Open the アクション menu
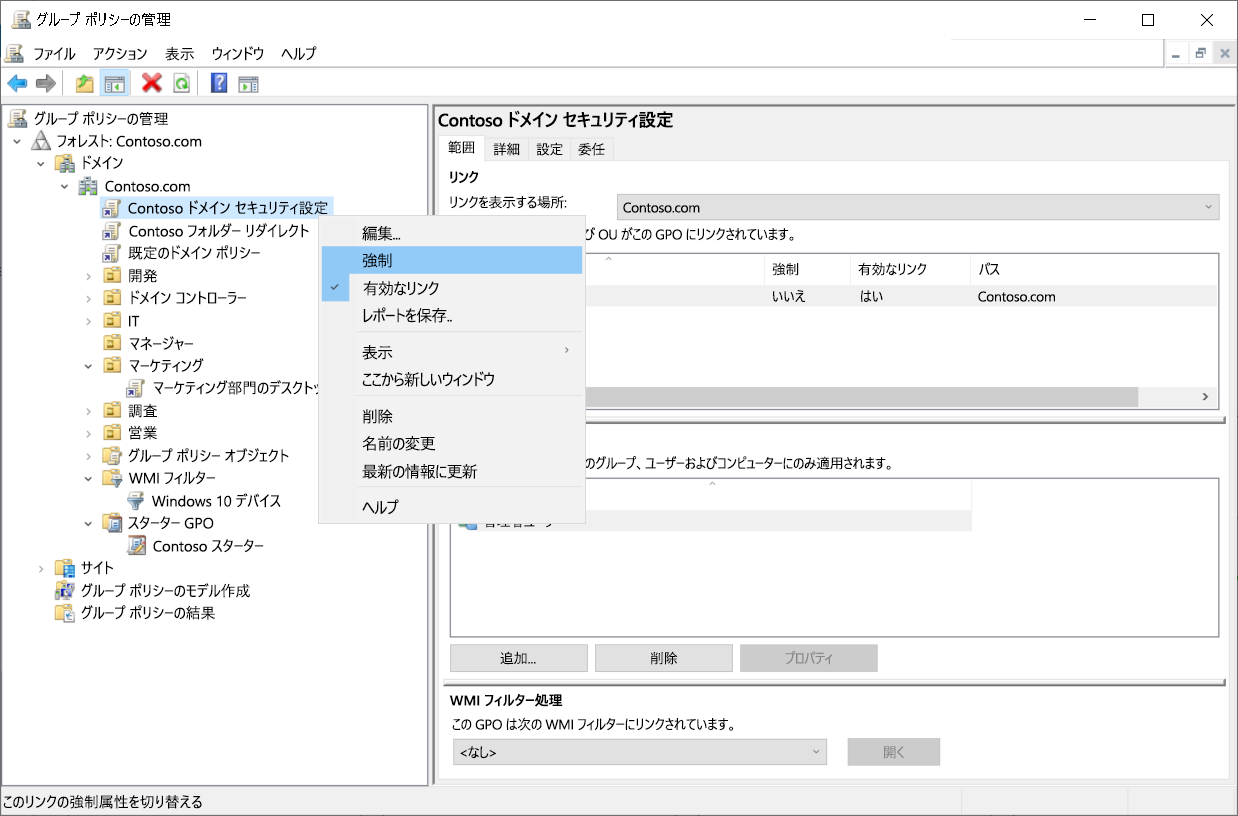Screen dimensions: 1238x816 119,54
